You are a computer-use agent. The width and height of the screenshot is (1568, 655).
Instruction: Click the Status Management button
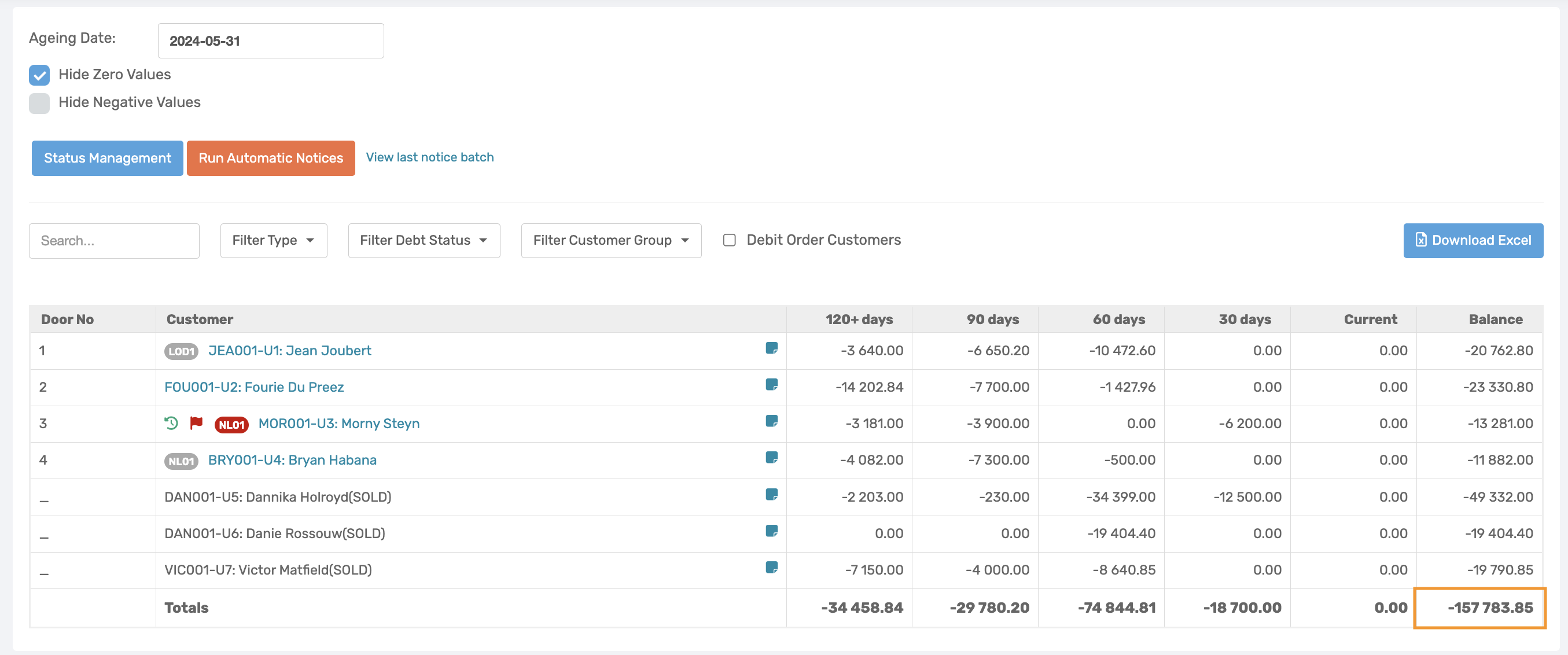pyautogui.click(x=107, y=159)
